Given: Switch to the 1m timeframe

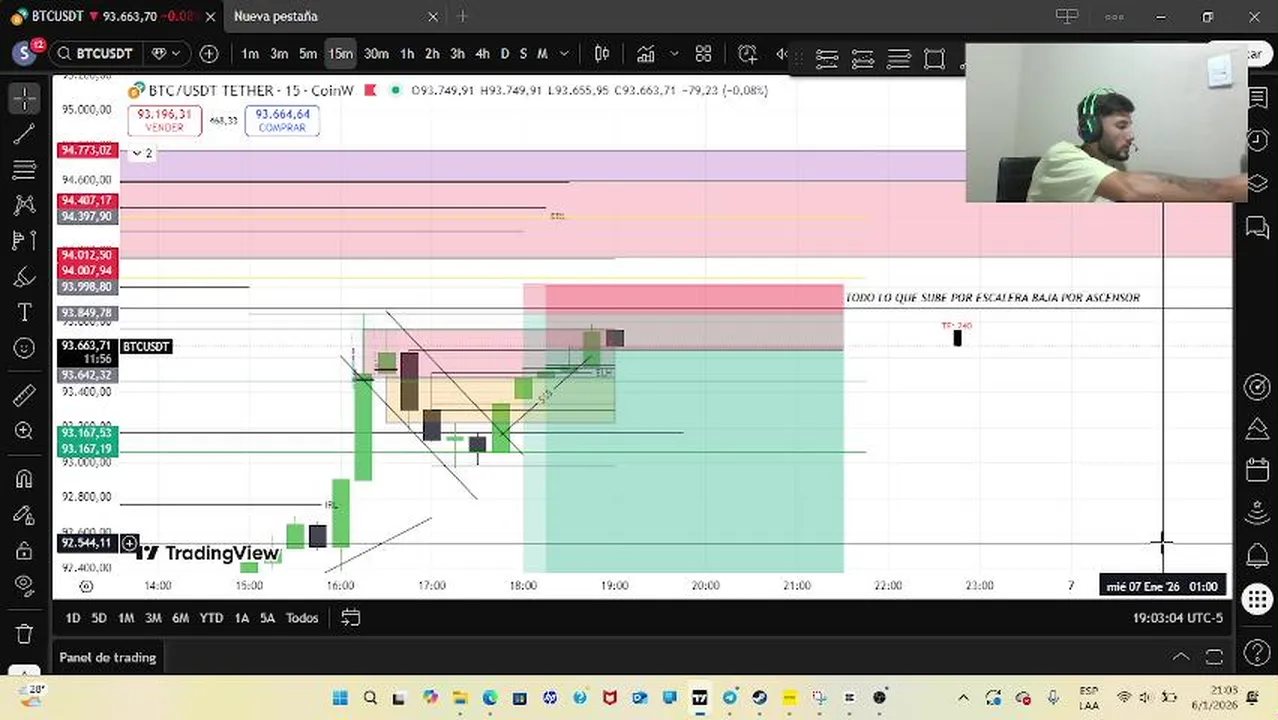Looking at the screenshot, I should [x=250, y=54].
